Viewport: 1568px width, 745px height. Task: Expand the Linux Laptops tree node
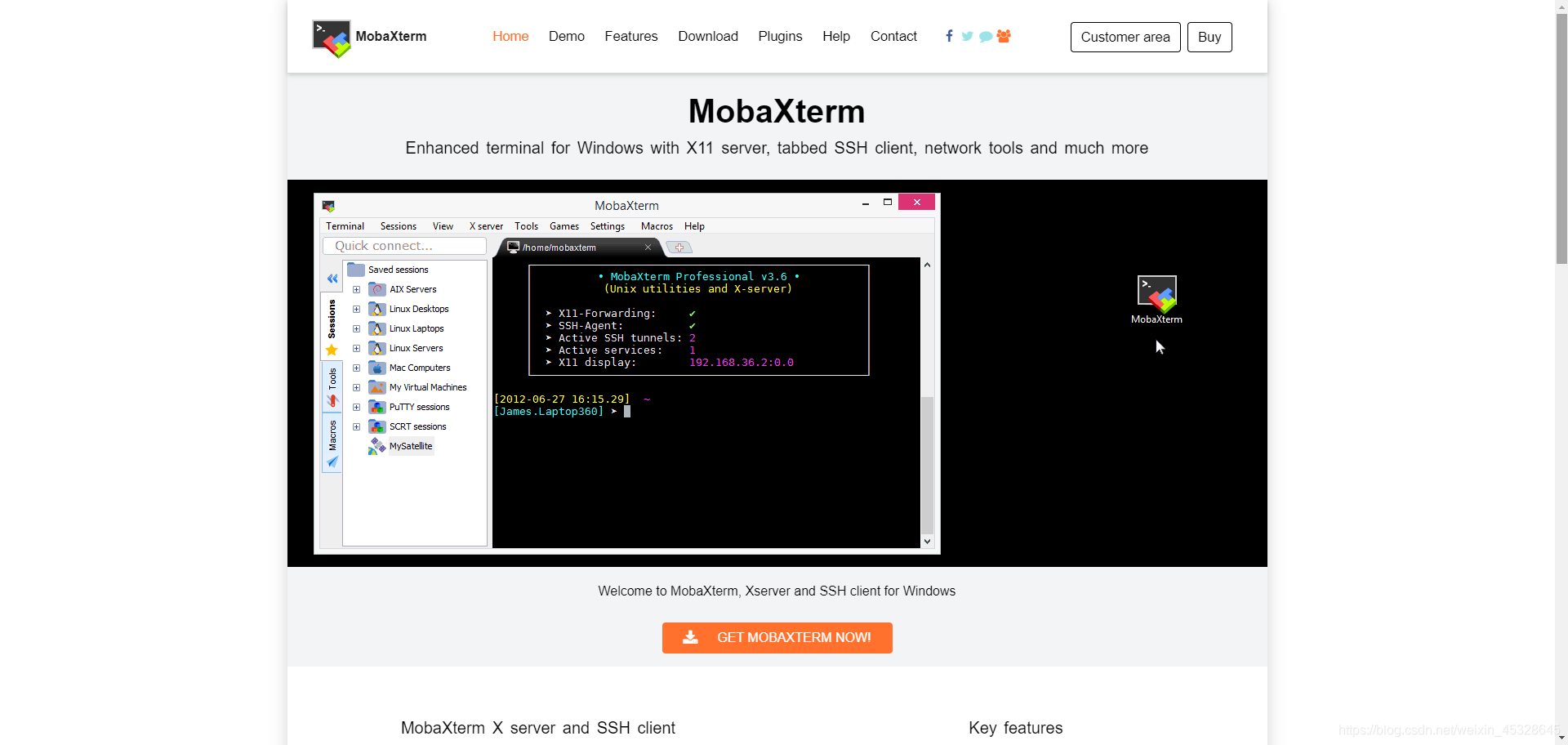pyautogui.click(x=356, y=328)
